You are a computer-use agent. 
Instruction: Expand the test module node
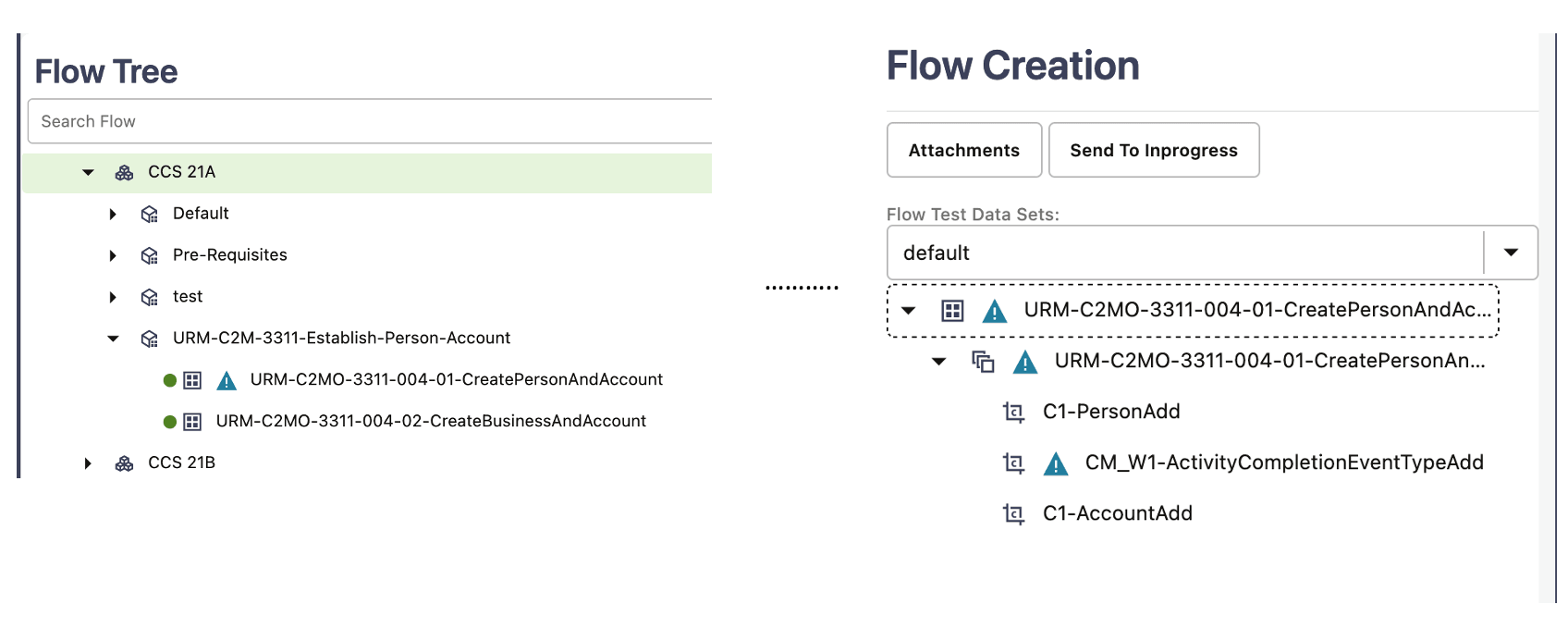point(113,298)
